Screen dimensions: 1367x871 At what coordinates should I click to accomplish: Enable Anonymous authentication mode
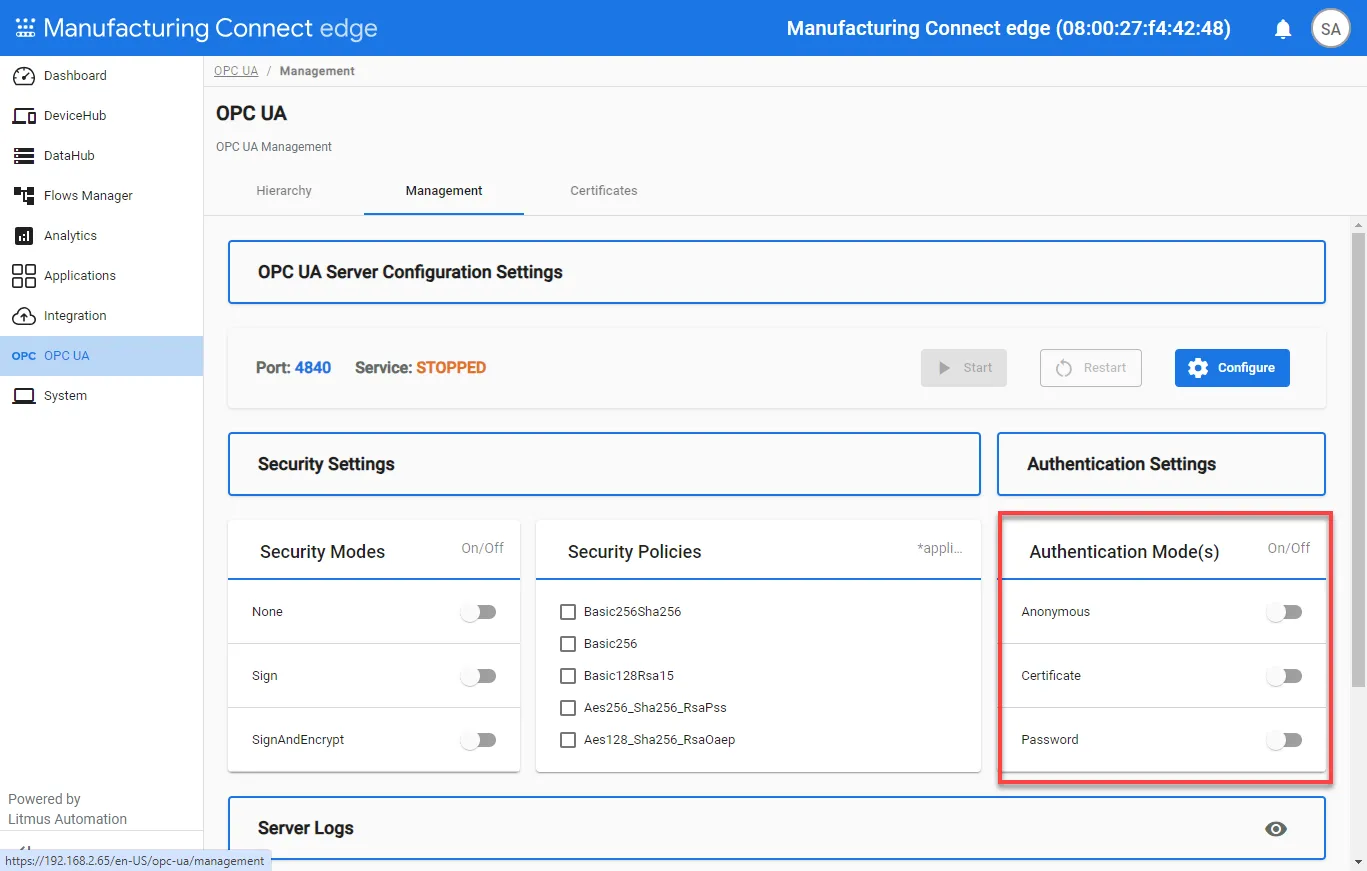1284,612
